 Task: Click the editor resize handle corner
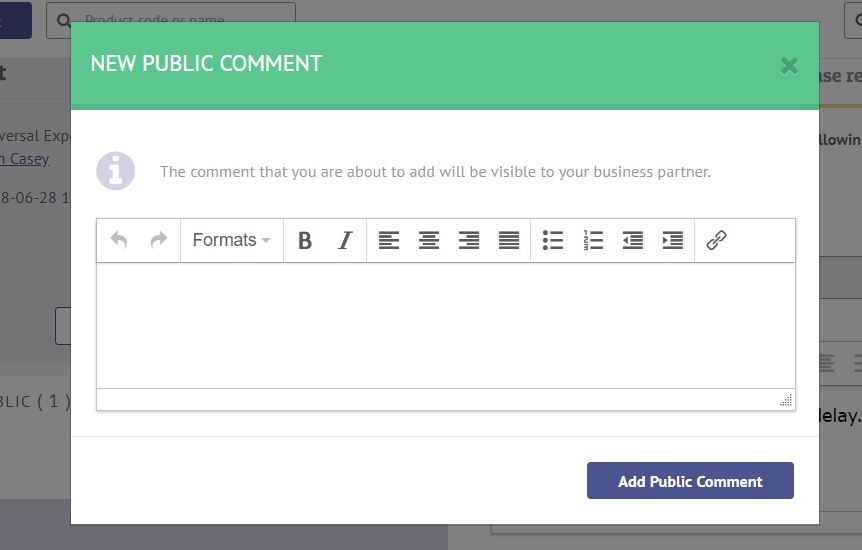(x=786, y=400)
